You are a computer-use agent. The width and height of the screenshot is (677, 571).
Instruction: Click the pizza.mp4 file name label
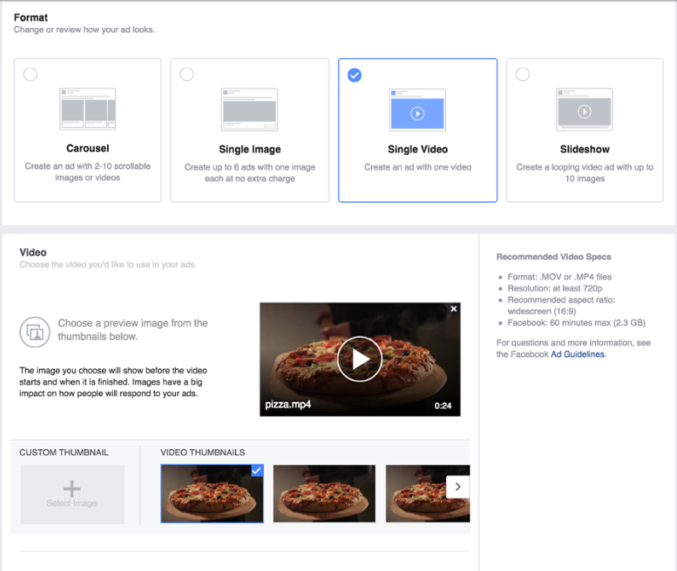coord(288,404)
